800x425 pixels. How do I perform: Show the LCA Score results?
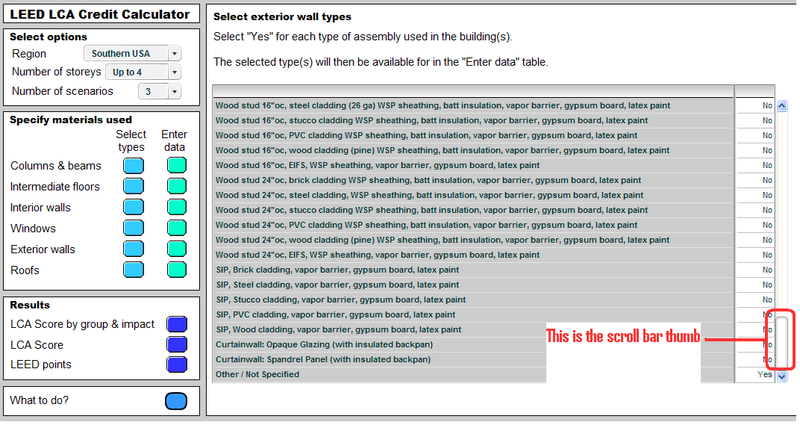coord(177,344)
